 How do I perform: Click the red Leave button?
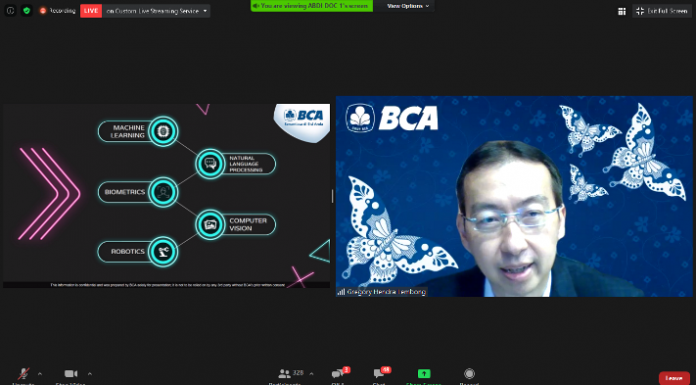click(x=674, y=378)
